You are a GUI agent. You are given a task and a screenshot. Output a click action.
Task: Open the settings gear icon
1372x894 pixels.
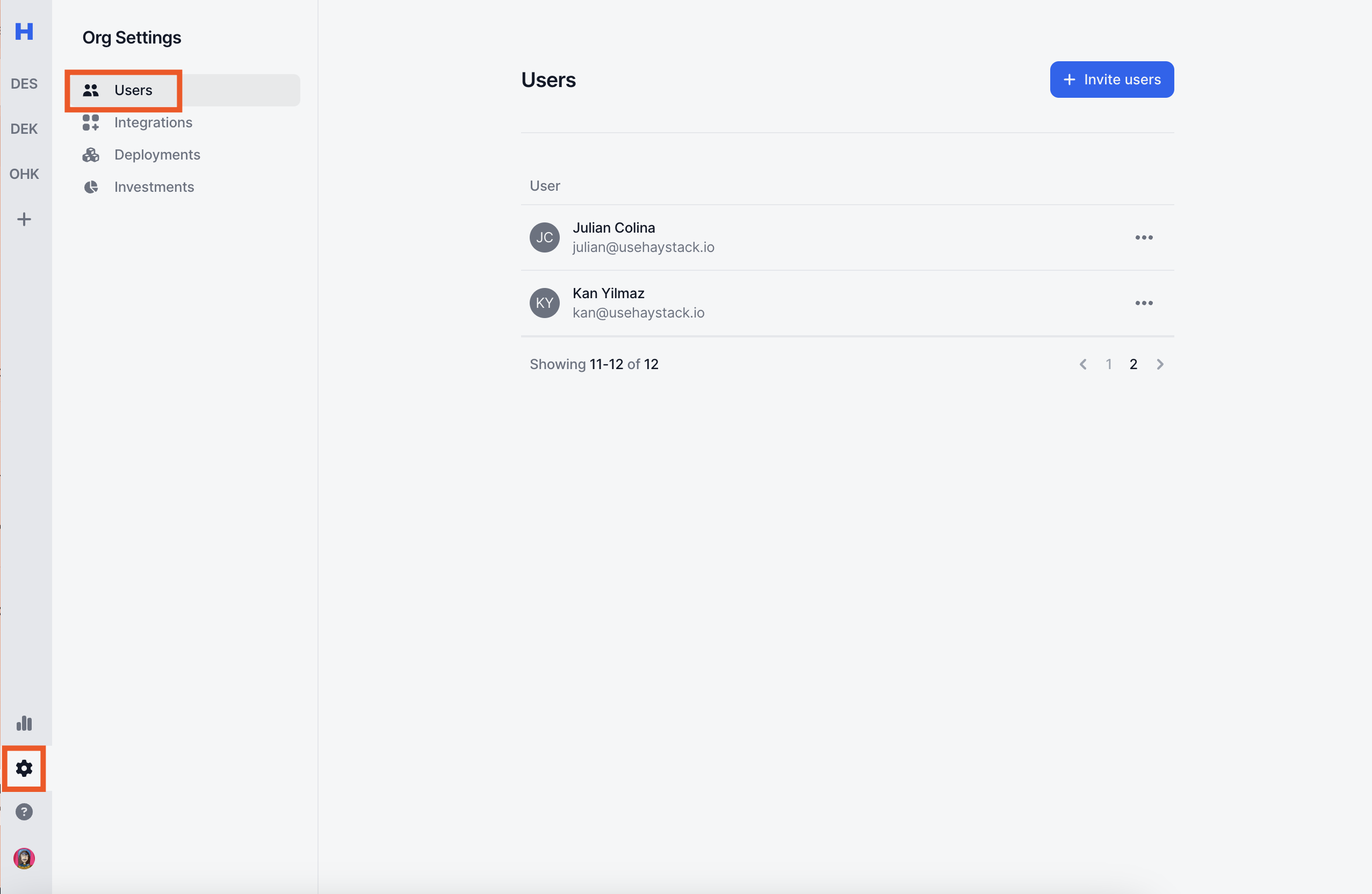(x=24, y=768)
